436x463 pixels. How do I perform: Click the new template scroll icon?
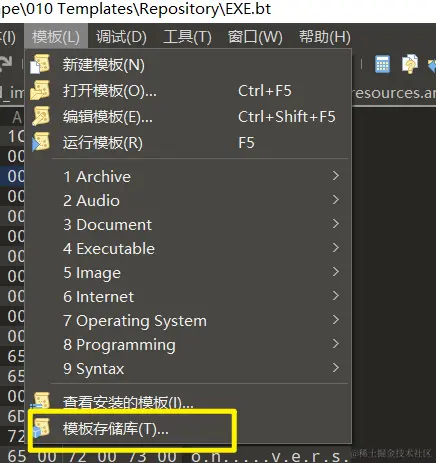pos(40,64)
